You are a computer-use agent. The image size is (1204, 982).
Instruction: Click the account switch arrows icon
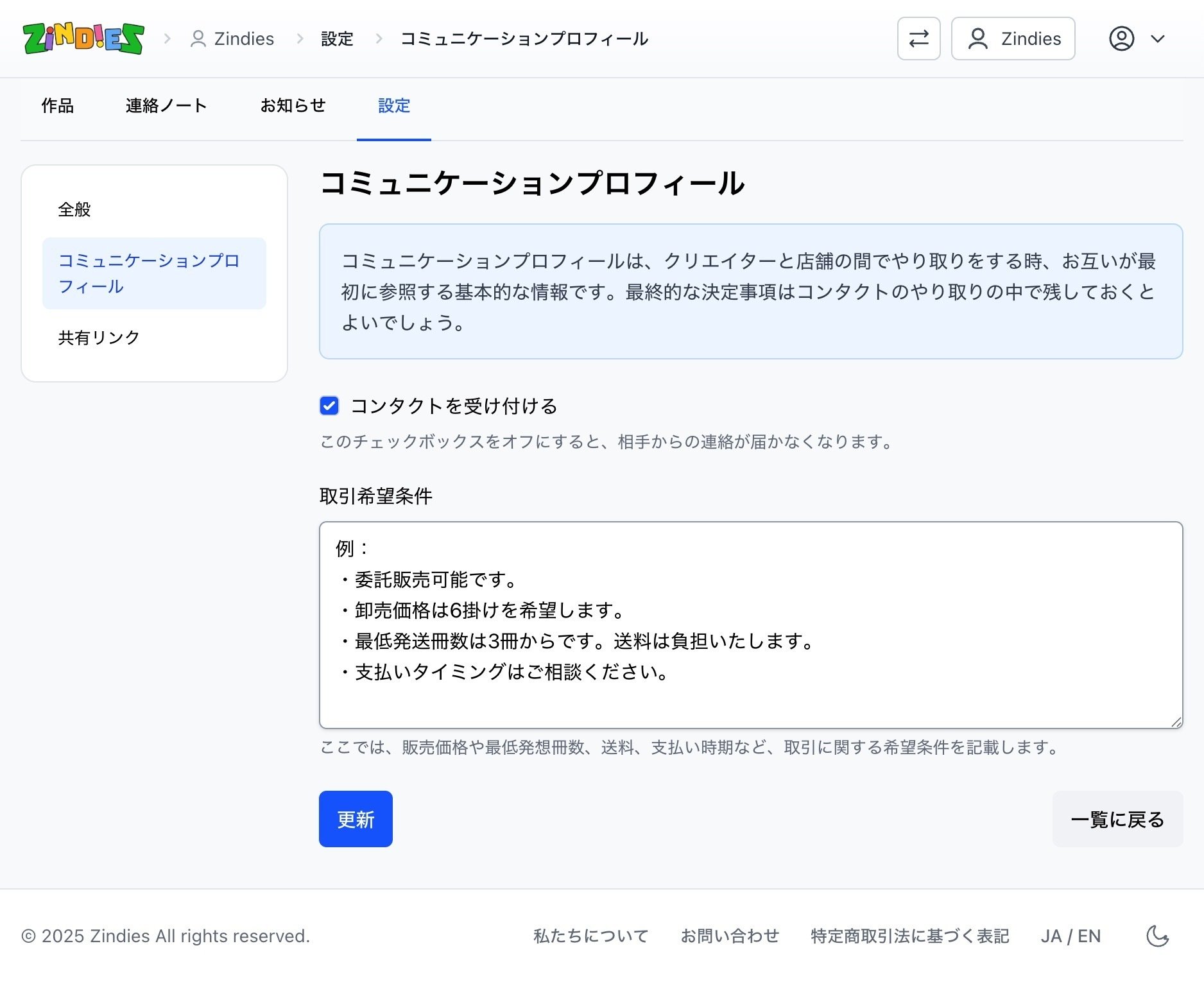pos(918,39)
